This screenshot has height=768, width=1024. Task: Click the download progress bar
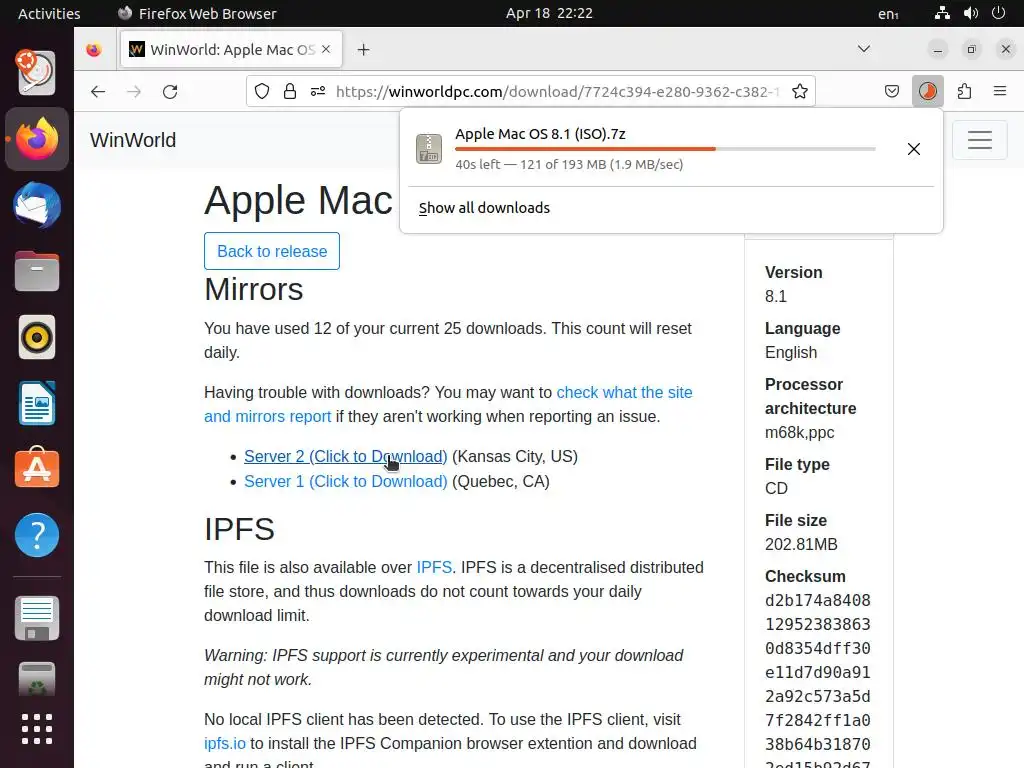[x=665, y=149]
